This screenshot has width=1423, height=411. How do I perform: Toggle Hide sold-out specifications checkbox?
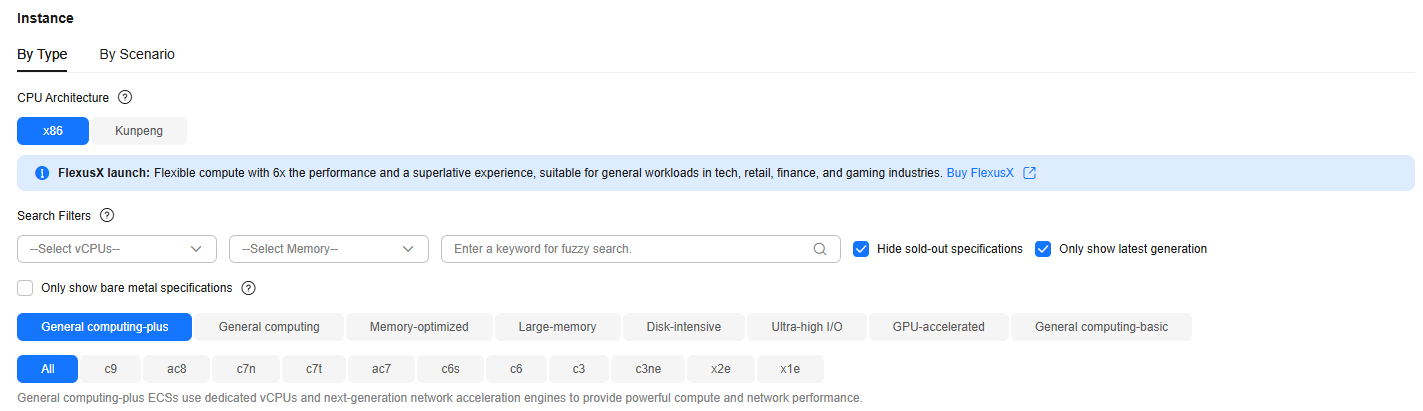pos(861,249)
